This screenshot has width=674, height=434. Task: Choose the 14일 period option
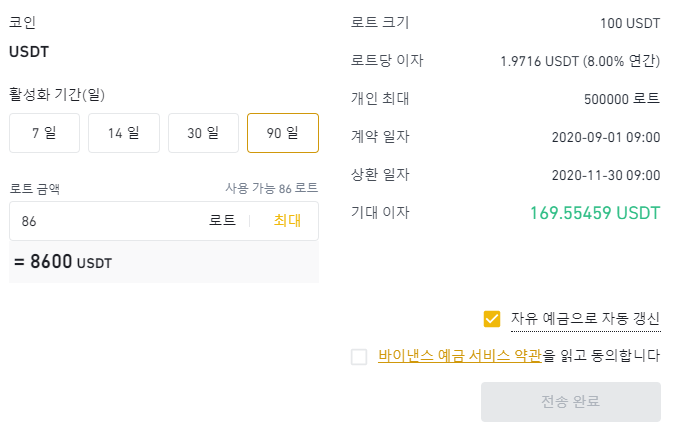(124, 133)
